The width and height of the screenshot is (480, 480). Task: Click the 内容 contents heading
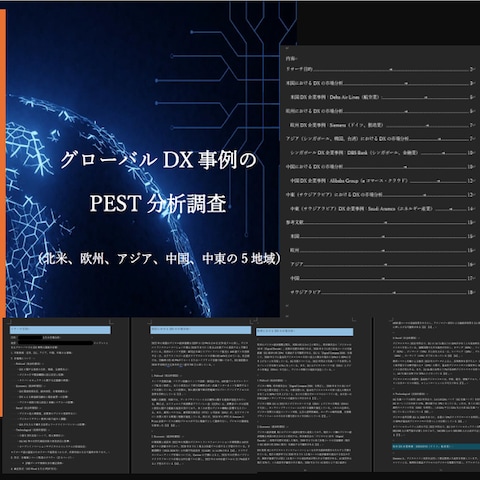291,59
